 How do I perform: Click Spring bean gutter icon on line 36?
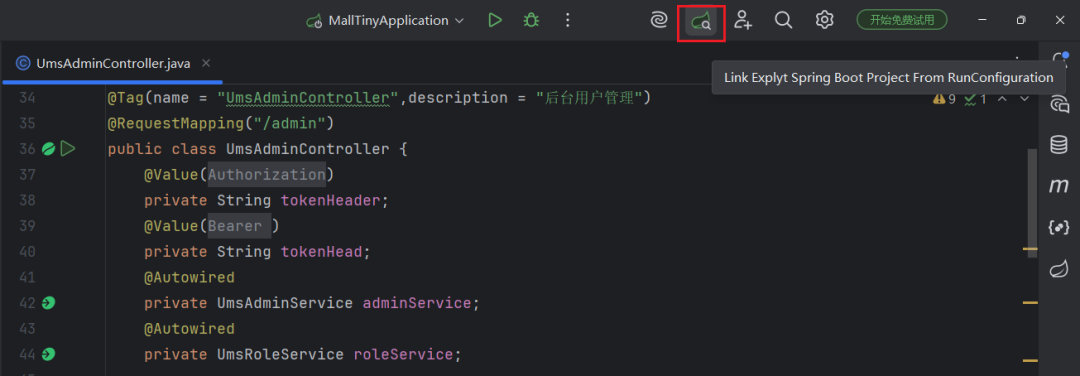pos(48,149)
